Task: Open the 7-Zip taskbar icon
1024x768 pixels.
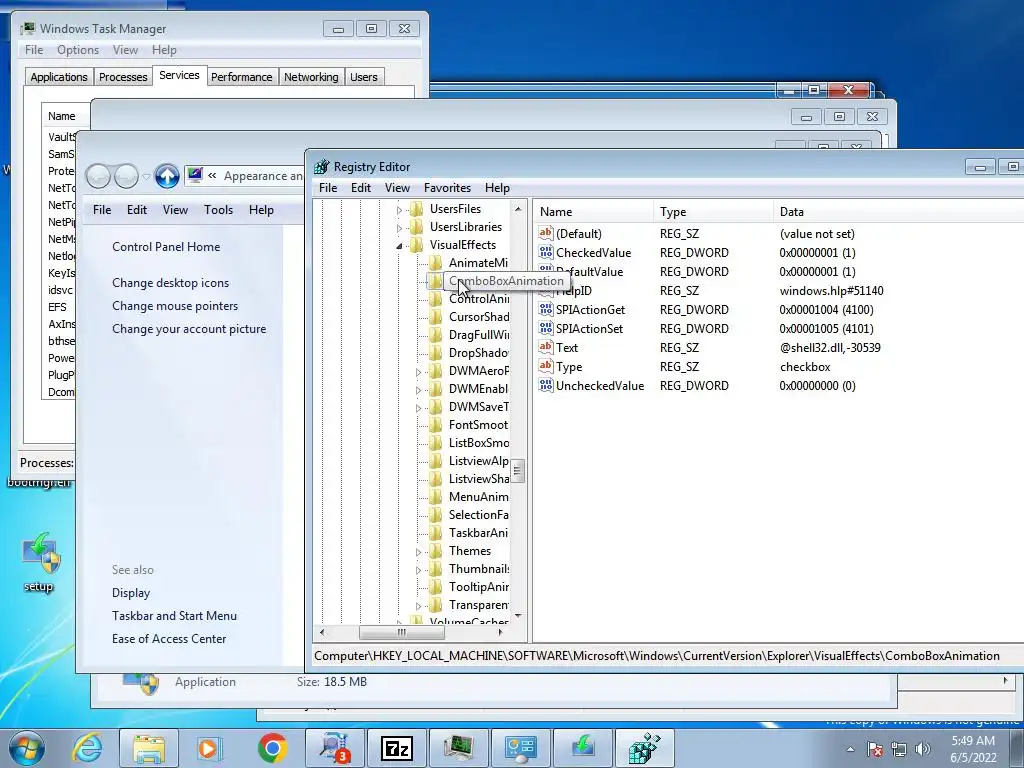Action: point(397,748)
